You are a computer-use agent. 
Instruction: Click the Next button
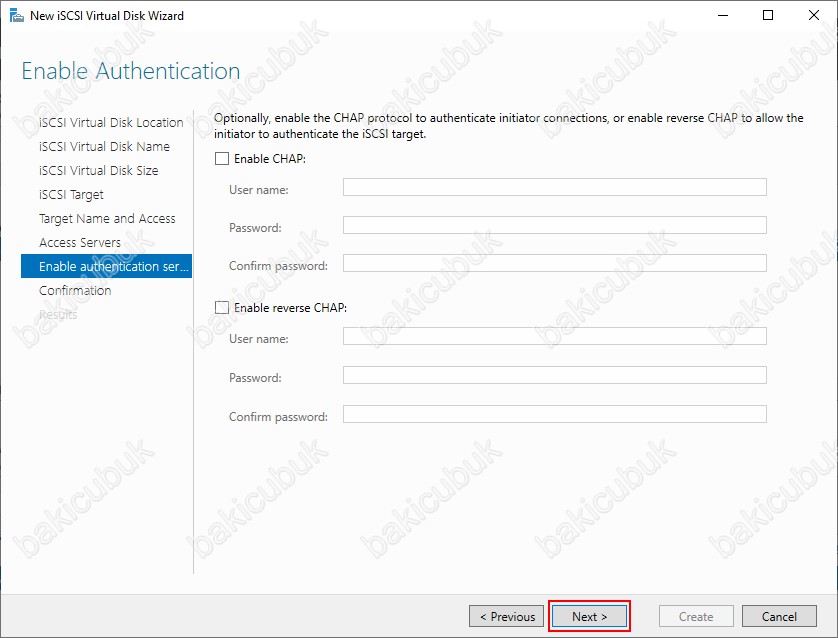click(589, 617)
